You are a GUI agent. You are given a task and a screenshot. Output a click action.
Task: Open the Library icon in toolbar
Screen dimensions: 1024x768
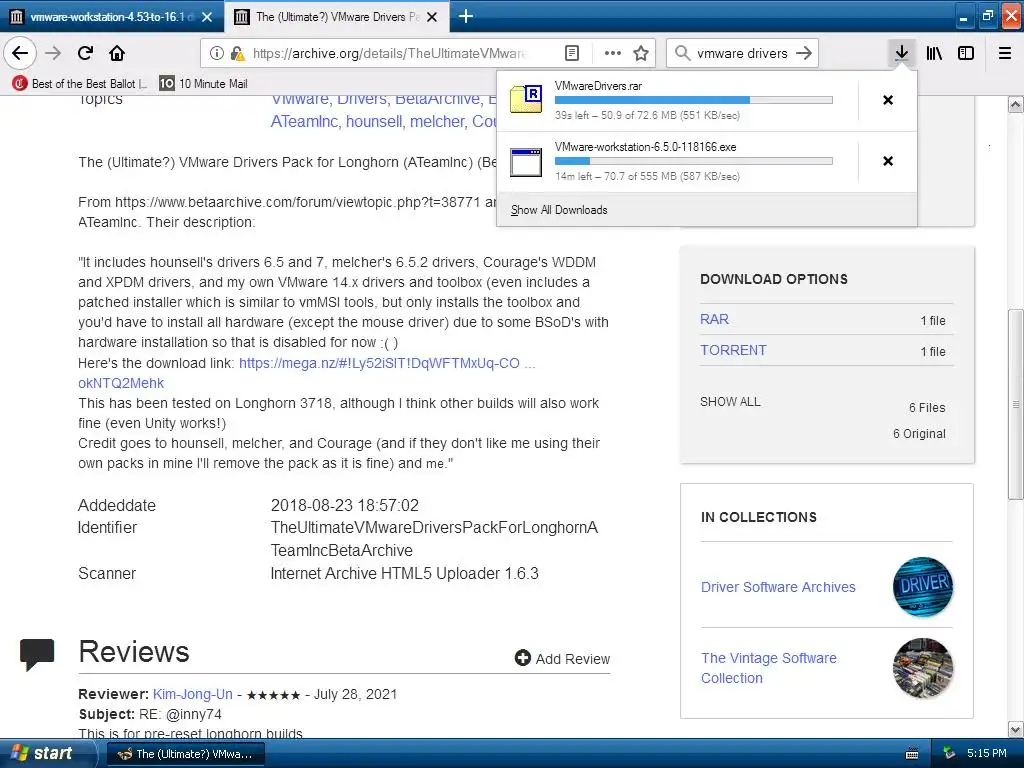tap(934, 53)
